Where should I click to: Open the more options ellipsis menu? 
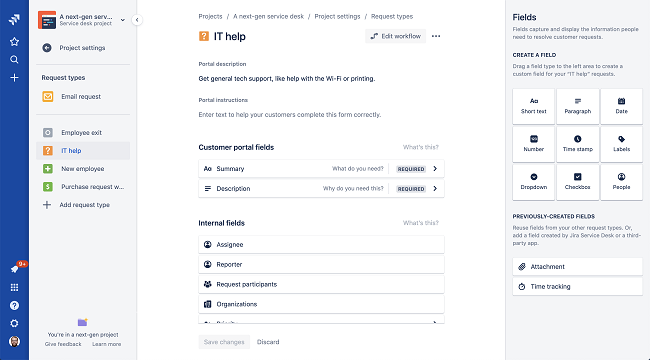coord(436,36)
